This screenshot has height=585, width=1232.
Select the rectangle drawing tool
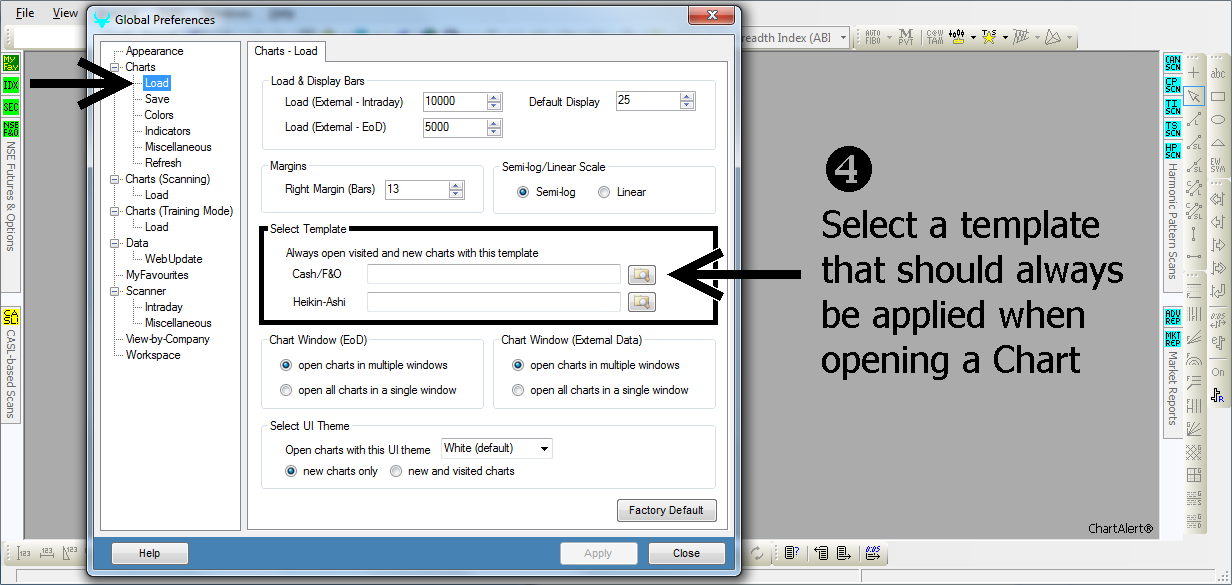pyautogui.click(x=1218, y=96)
